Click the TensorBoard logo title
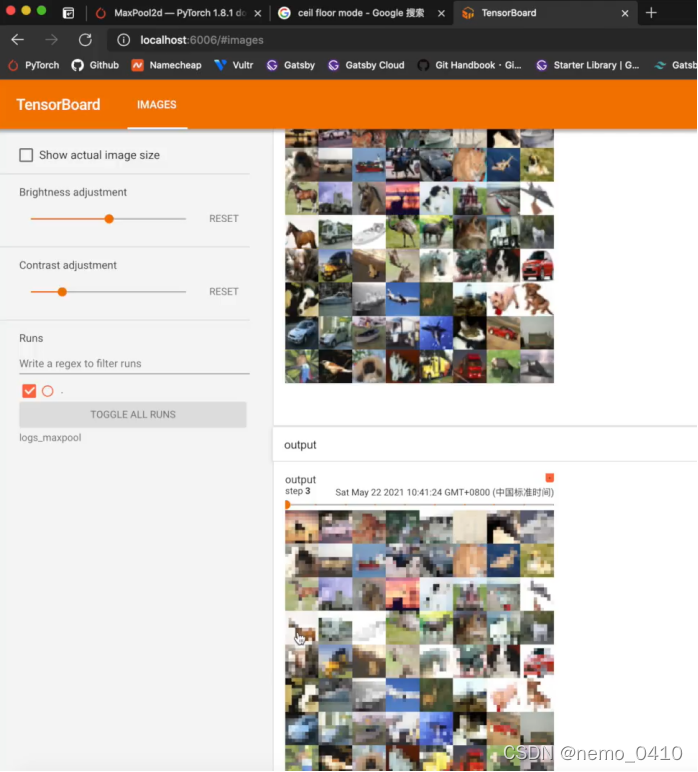 [58, 104]
